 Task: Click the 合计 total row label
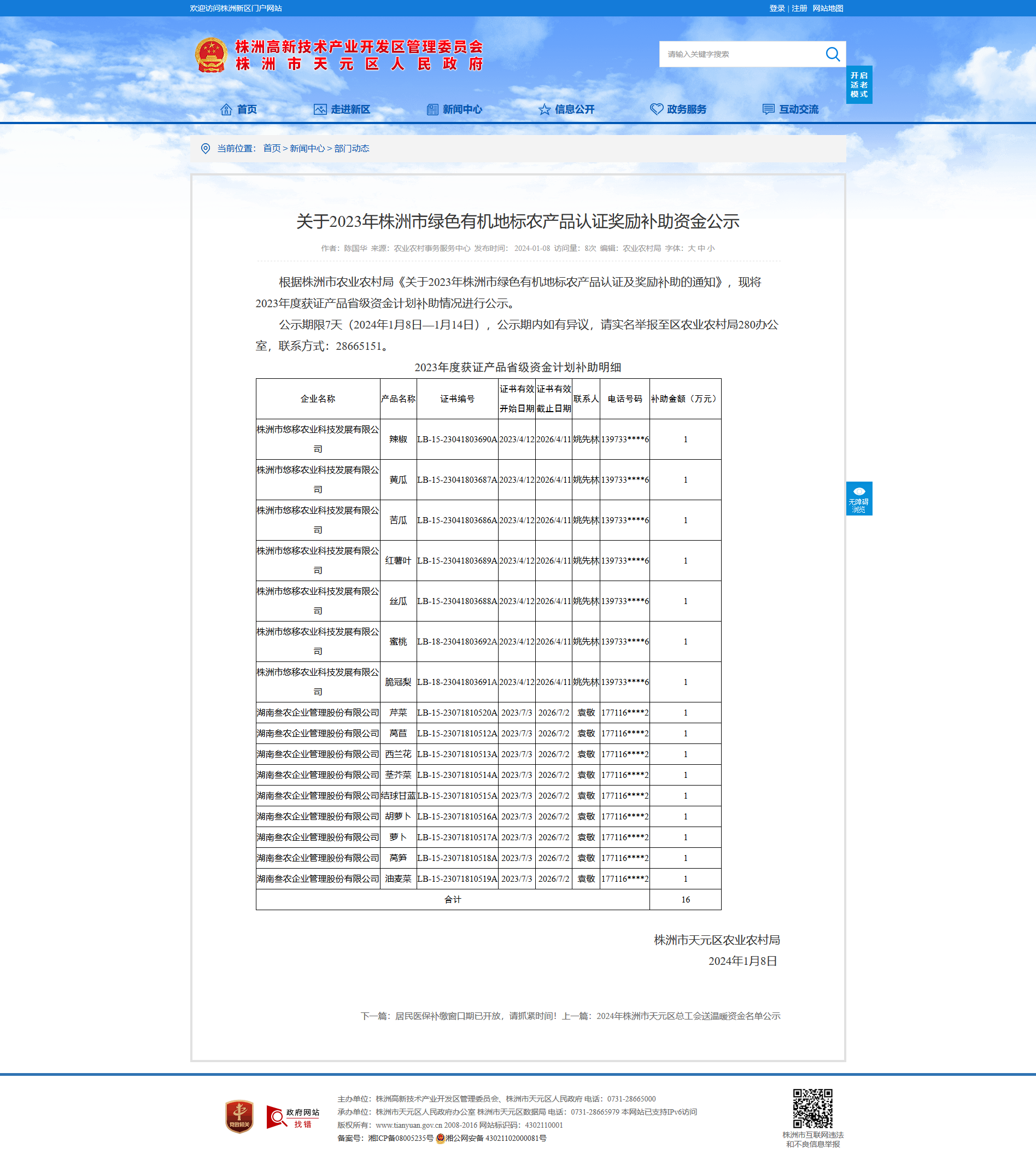point(453,899)
